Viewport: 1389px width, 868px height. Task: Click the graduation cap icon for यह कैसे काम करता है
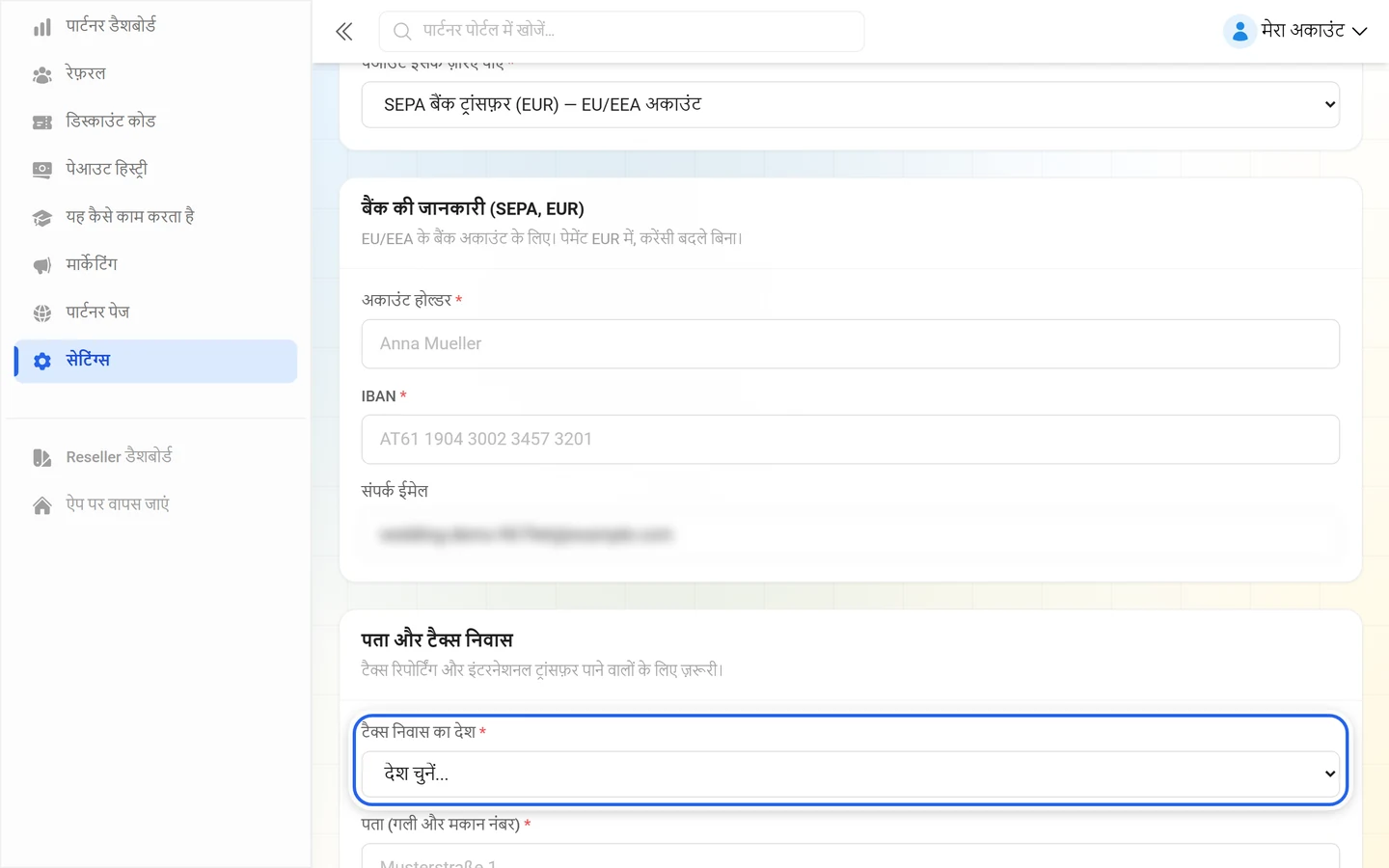click(42, 218)
